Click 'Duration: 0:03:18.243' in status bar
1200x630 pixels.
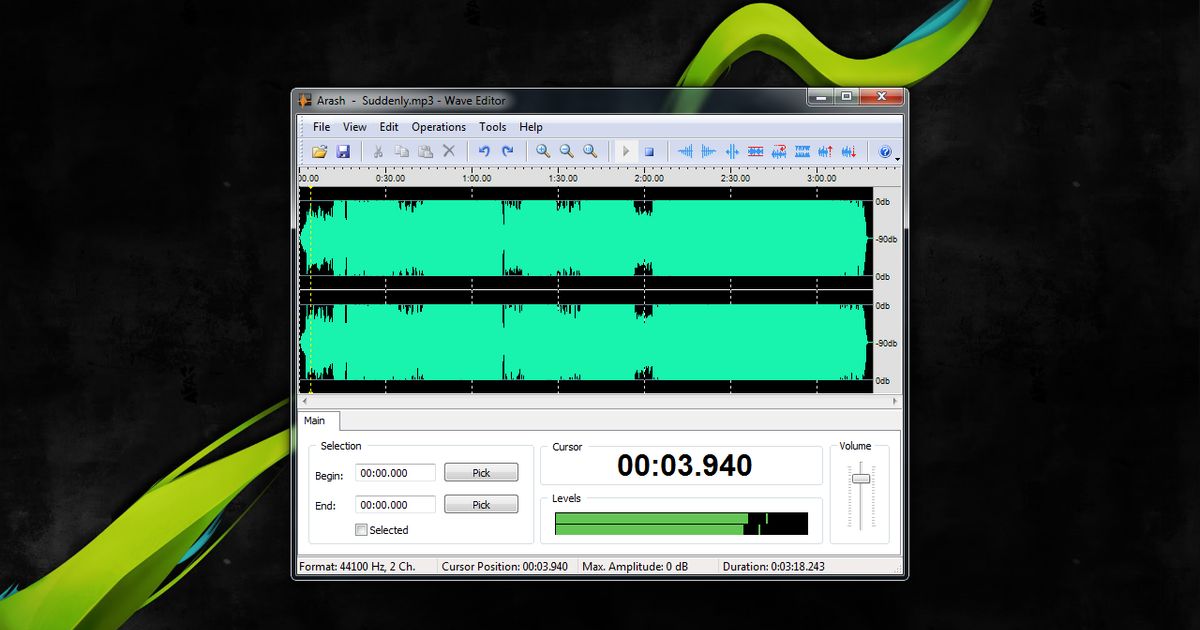point(774,566)
